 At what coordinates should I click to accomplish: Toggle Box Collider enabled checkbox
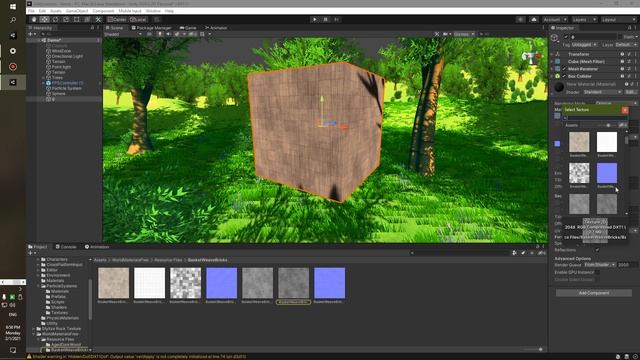click(564, 76)
